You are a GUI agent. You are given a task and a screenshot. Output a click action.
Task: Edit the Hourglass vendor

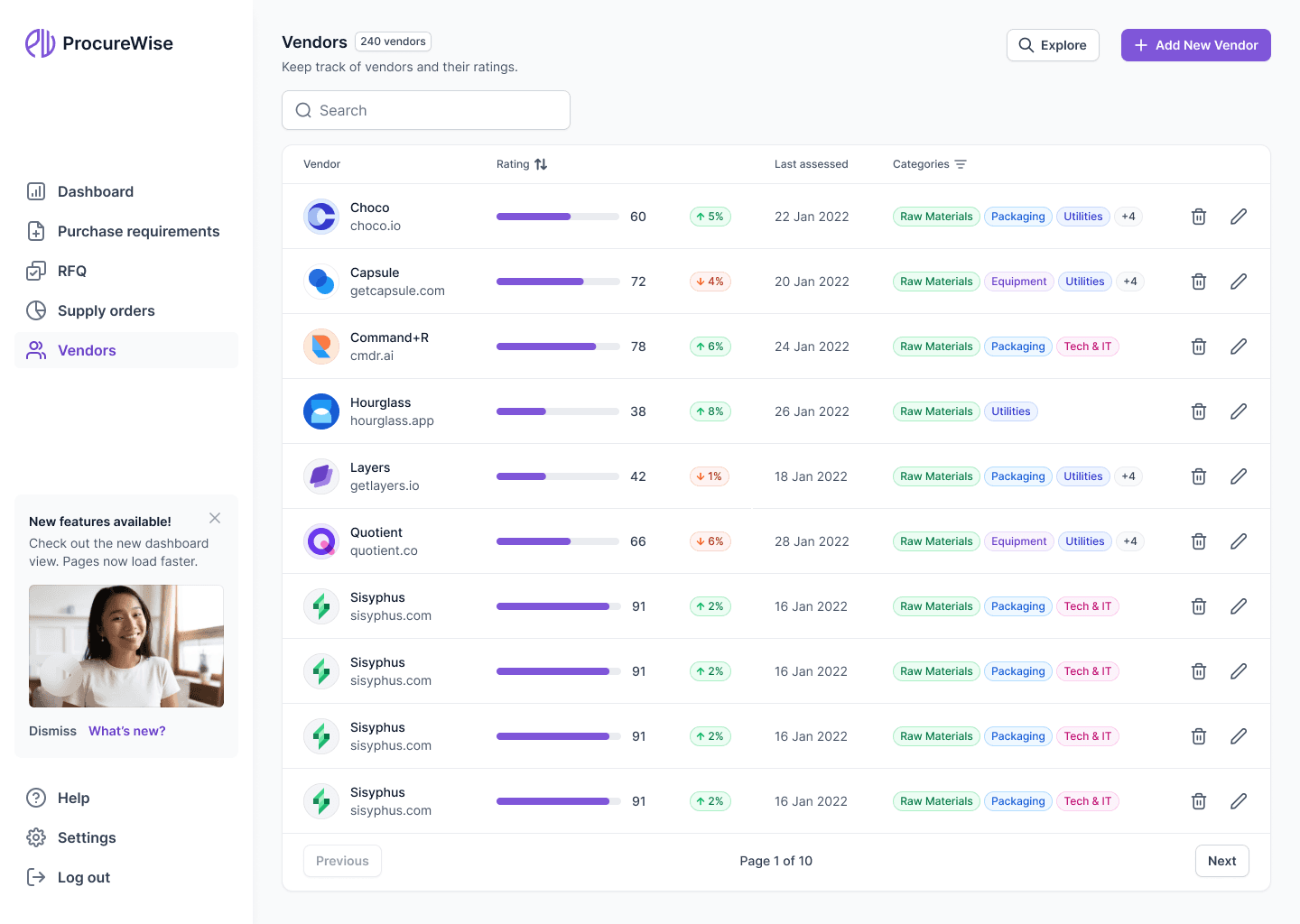1239,411
